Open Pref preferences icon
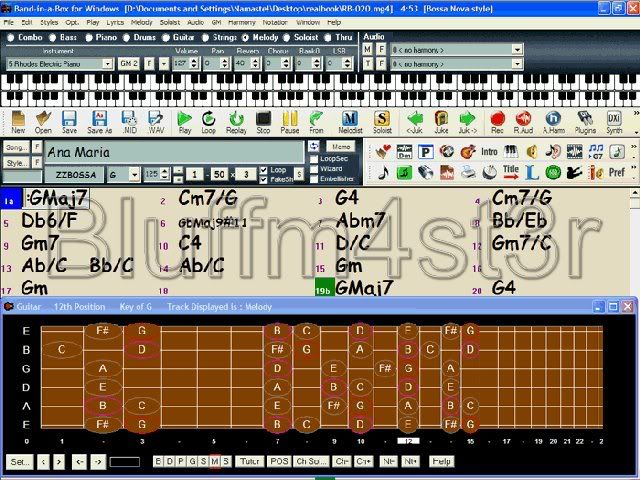This screenshot has height=480, width=640. [617, 172]
